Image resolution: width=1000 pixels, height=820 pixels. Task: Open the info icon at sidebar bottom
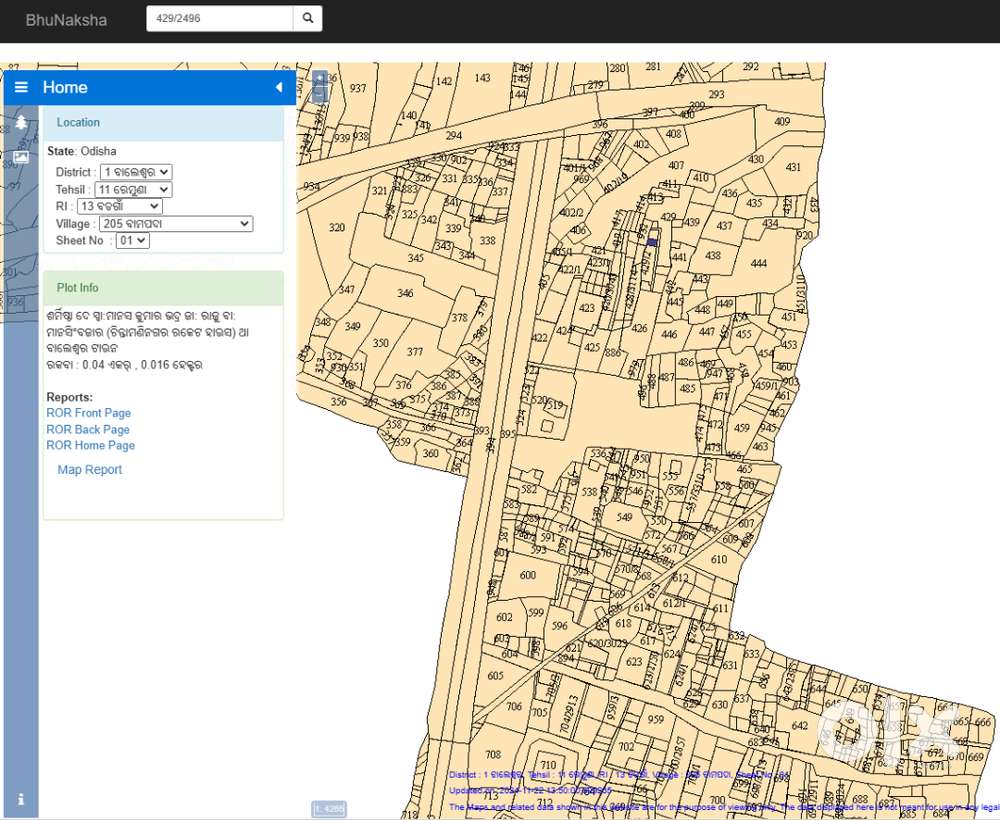click(21, 799)
